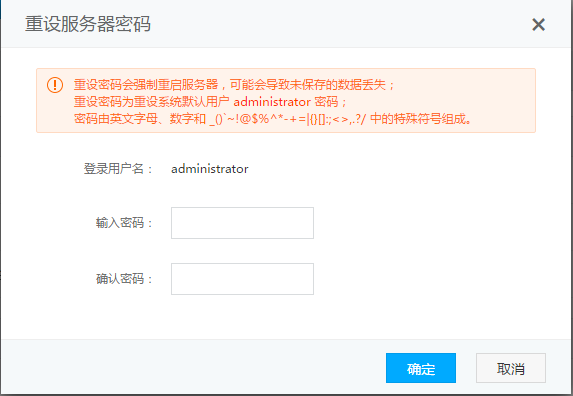Click warning line mentioning 默认用户 administrator 密码
Screen dimensions: 573x396
coord(210,102)
